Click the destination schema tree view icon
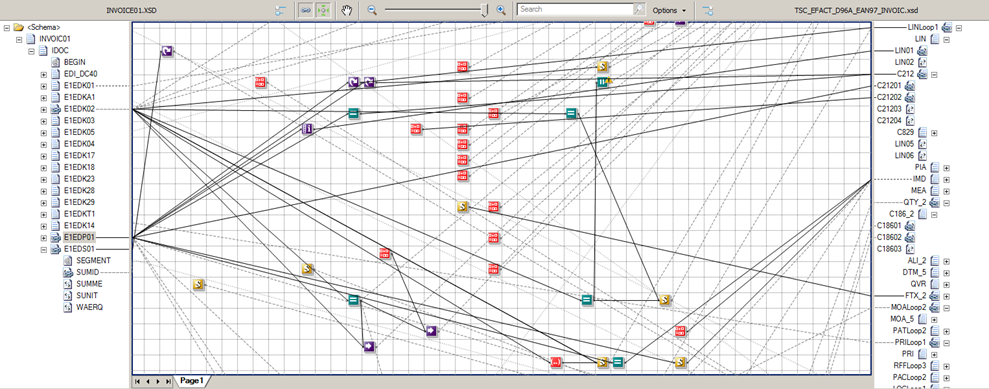This screenshot has width=989, height=389. (x=708, y=10)
